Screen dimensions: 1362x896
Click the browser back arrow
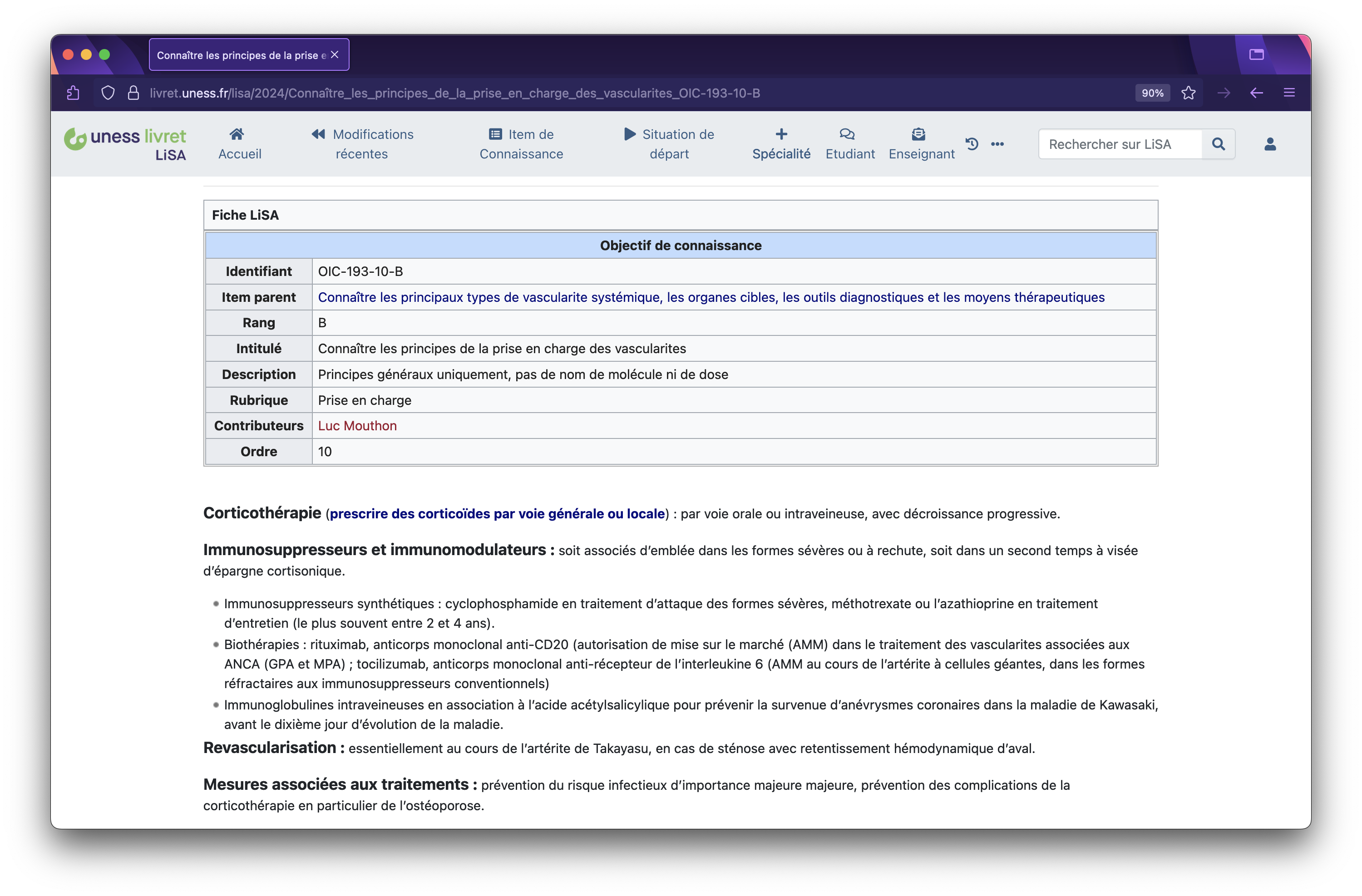[x=1256, y=93]
